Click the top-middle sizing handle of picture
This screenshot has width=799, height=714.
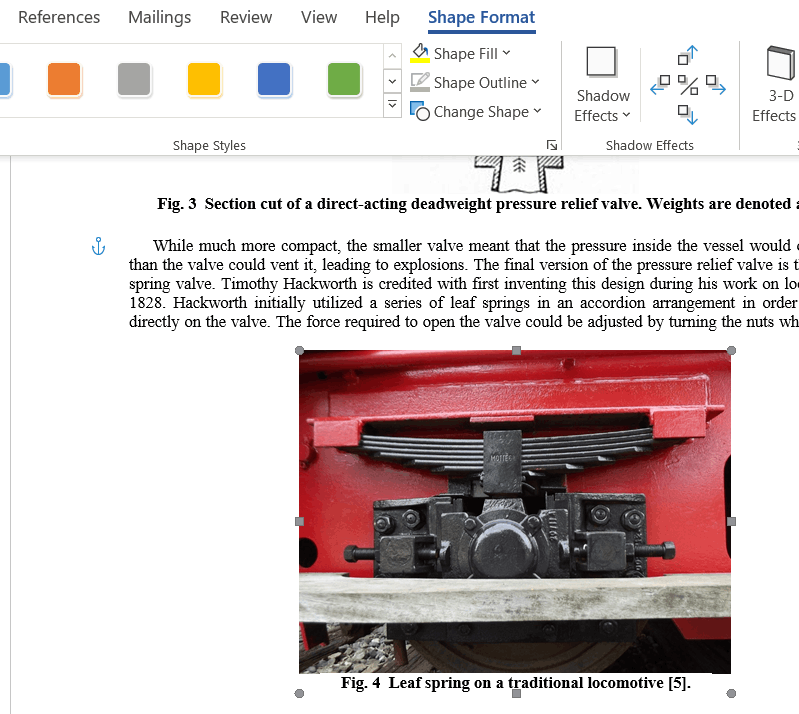pyautogui.click(x=516, y=351)
